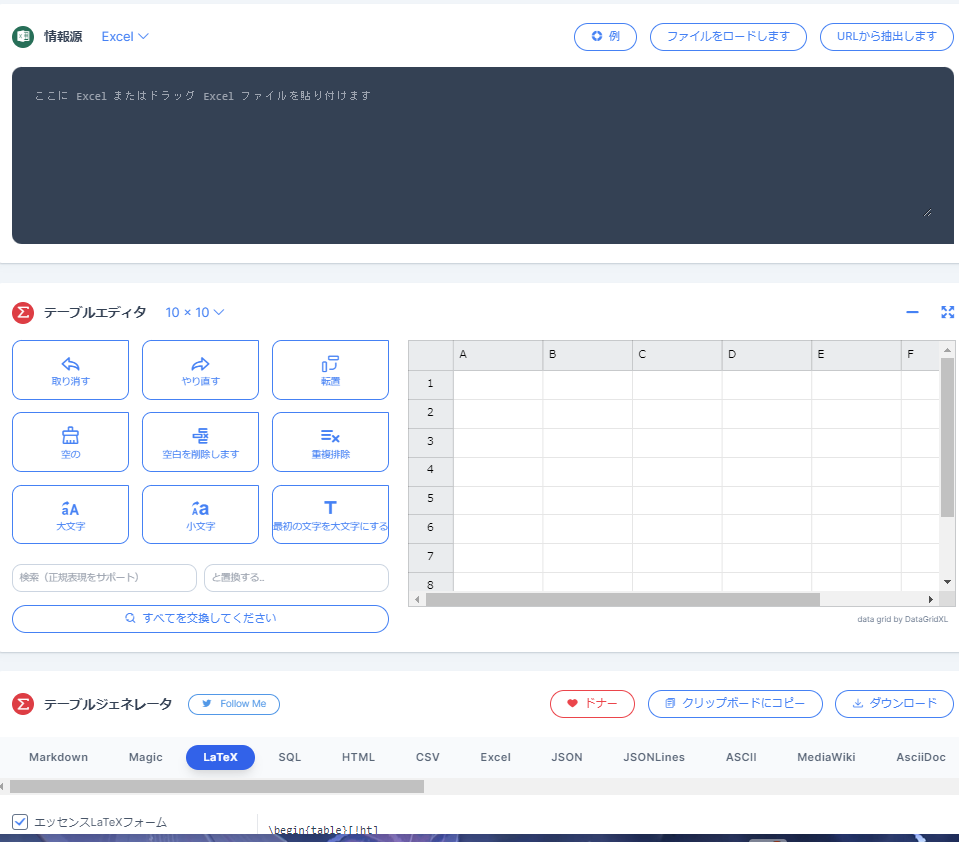Click grid scroll left arrow
The image size is (959, 842).
click(417, 600)
